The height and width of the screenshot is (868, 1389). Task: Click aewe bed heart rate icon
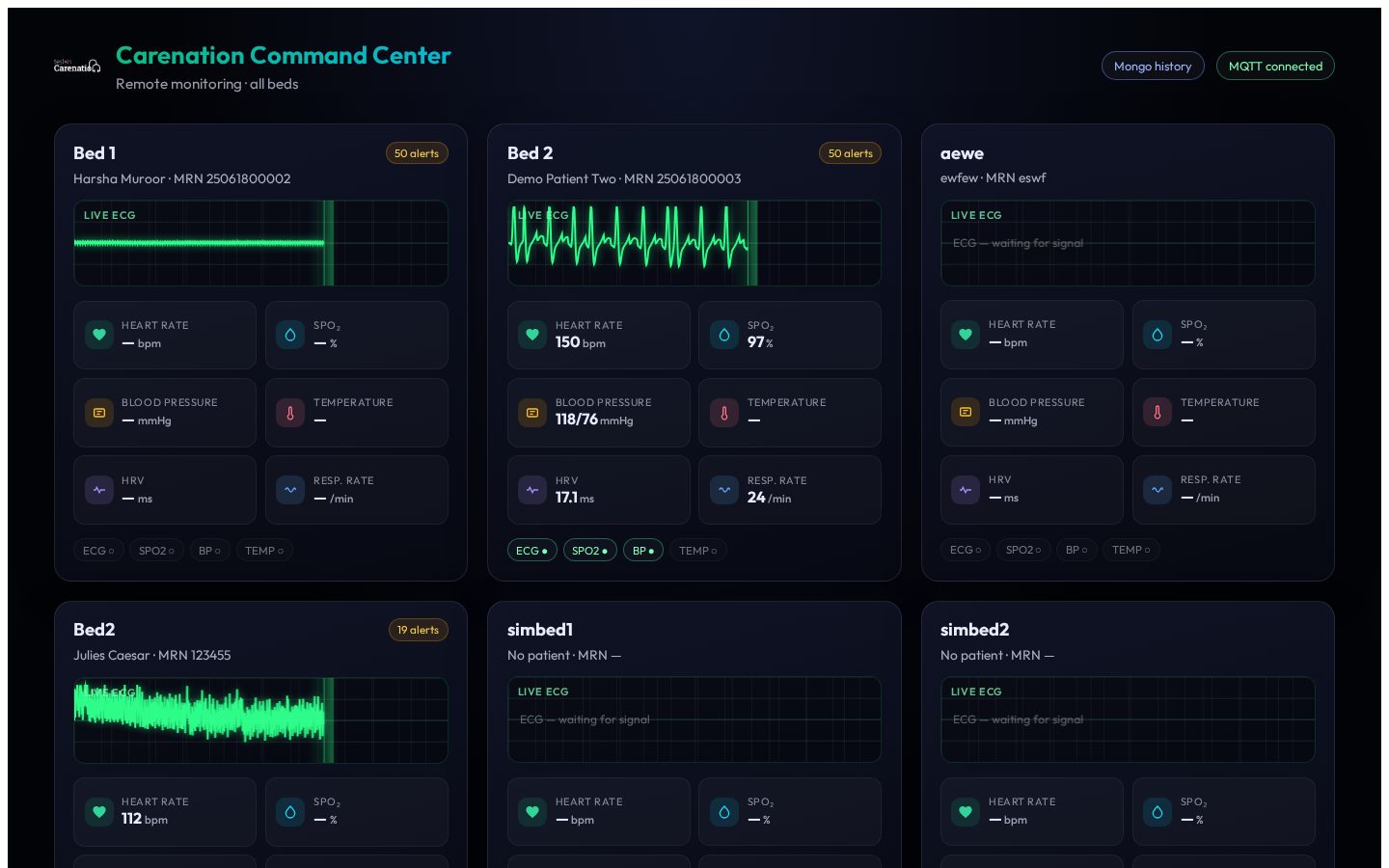click(966, 334)
